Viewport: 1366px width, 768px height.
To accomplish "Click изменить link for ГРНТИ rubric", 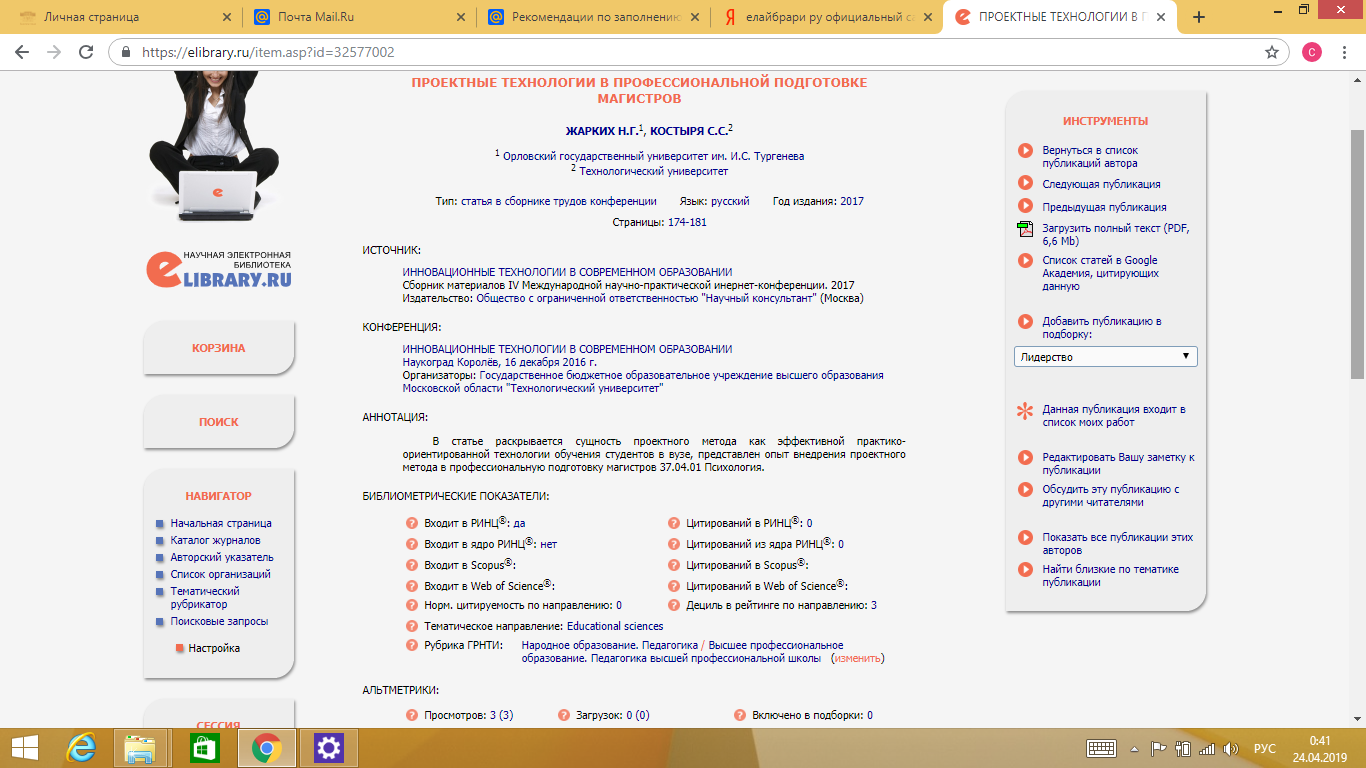I will tap(857, 659).
